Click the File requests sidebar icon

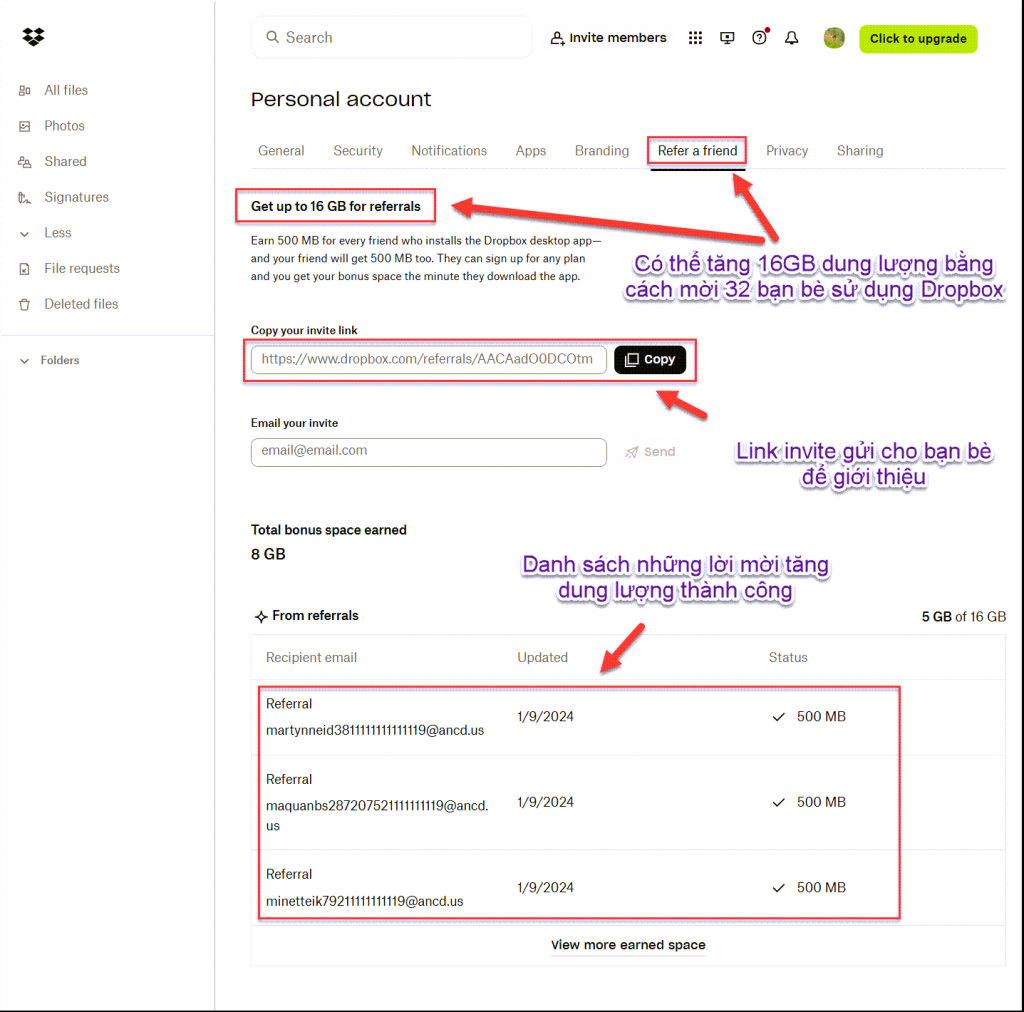[x=25, y=269]
